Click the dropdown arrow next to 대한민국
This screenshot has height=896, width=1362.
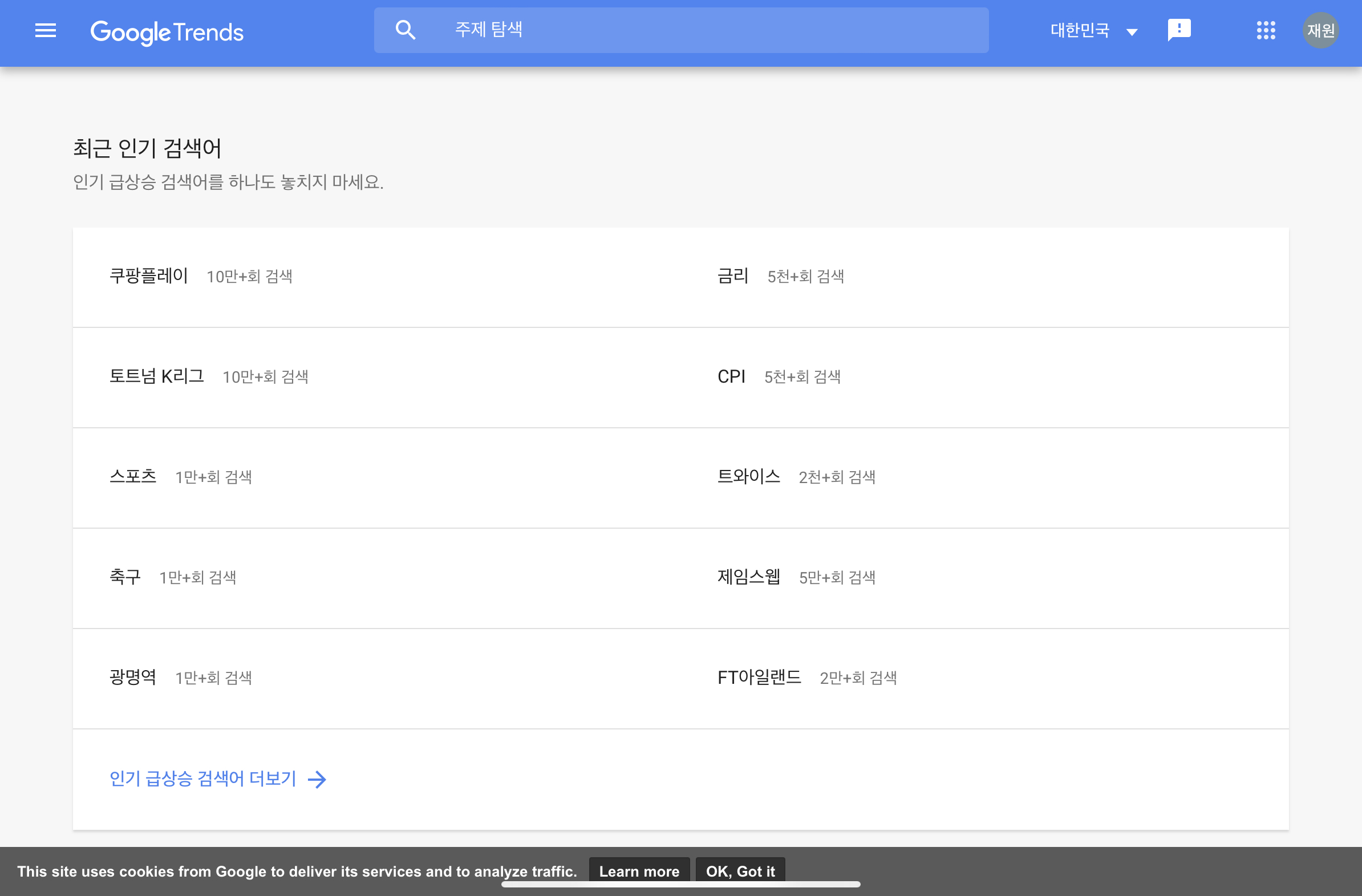click(x=1132, y=32)
